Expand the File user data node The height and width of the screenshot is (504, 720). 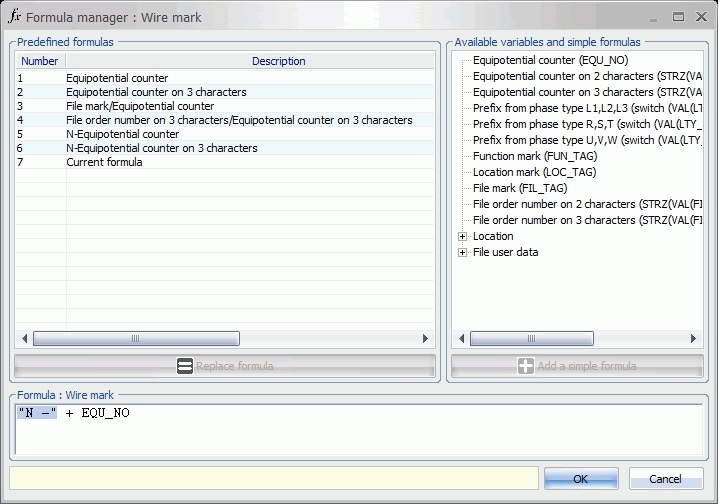coord(462,252)
